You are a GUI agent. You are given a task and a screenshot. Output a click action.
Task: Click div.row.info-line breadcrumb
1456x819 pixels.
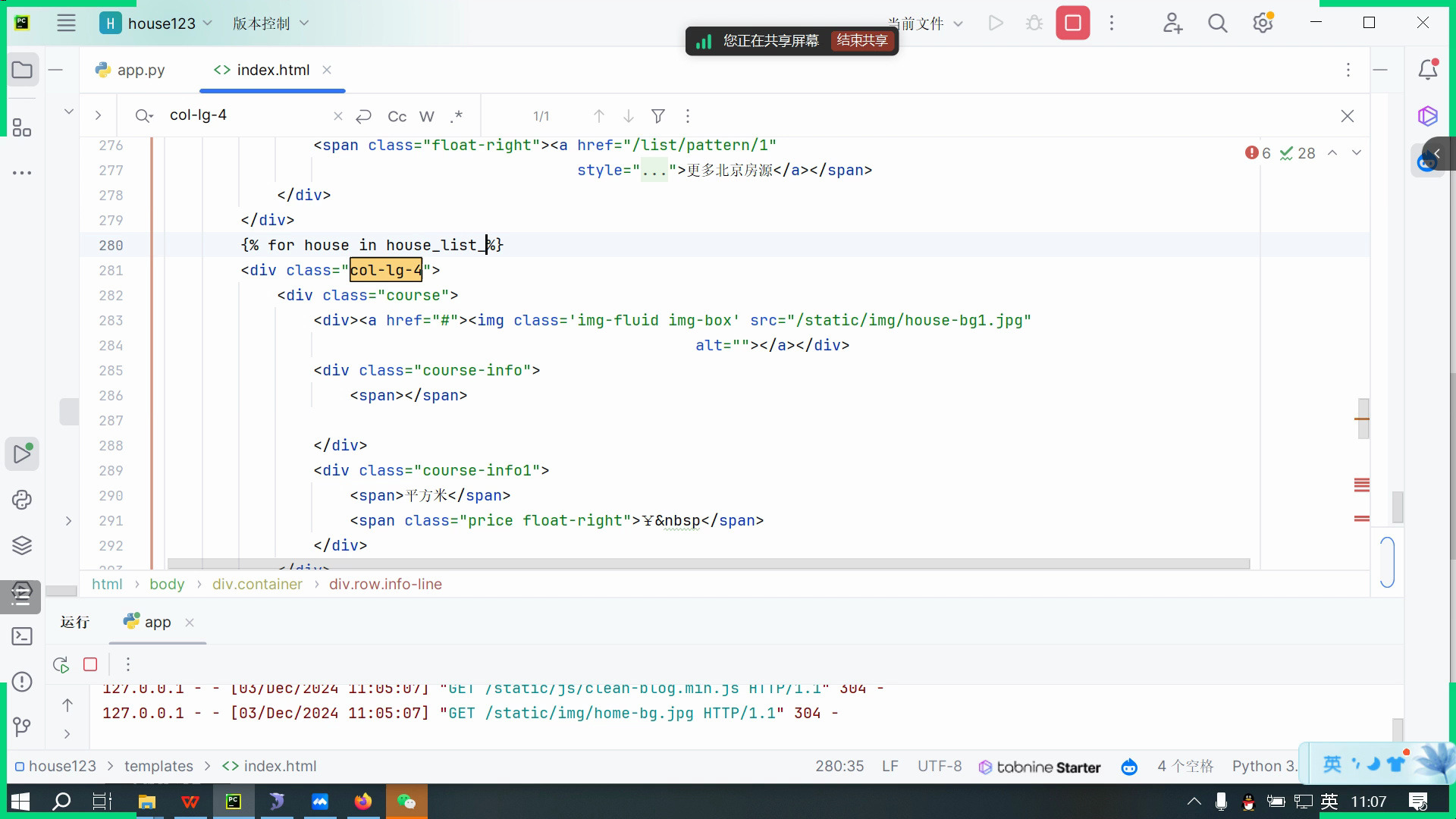tap(385, 585)
